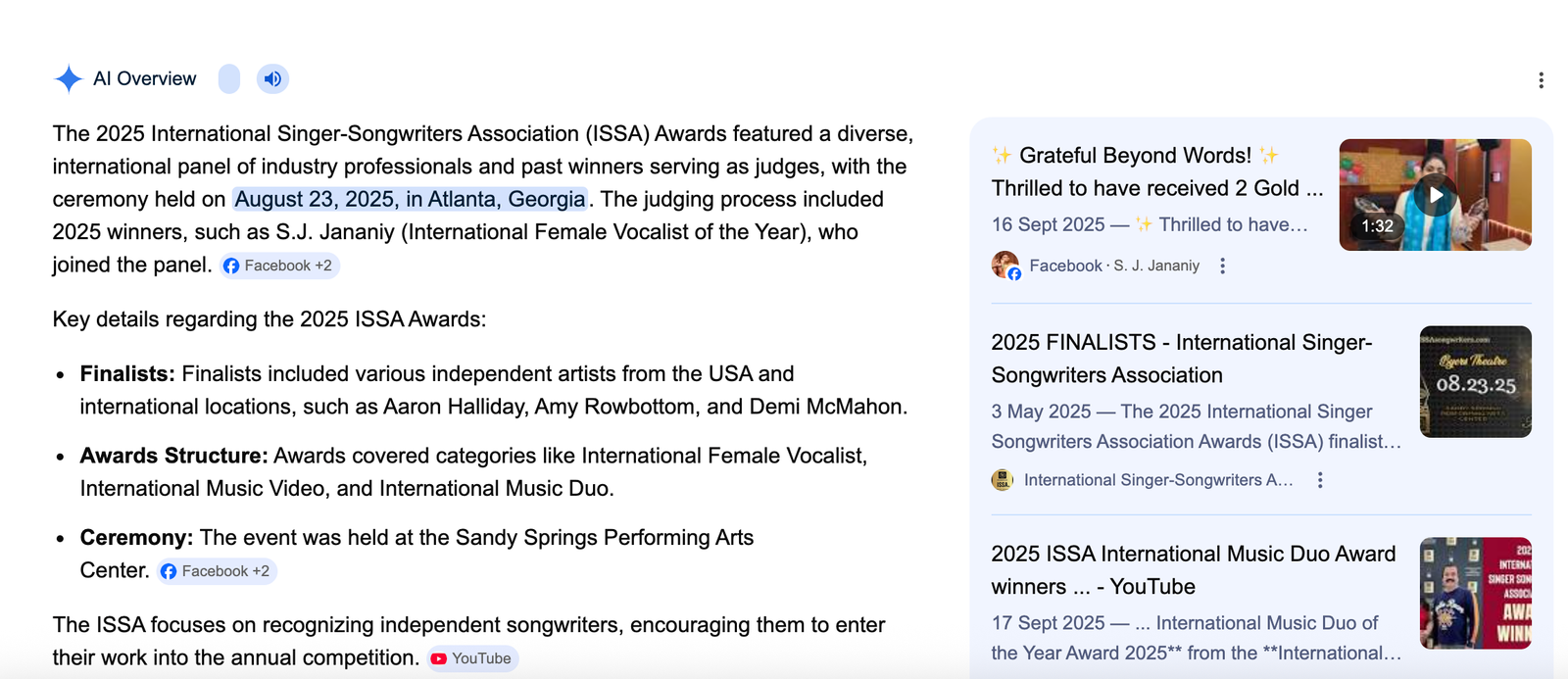Click the blue pill button beside AI Overview
The image size is (1568, 679).
pos(229,78)
